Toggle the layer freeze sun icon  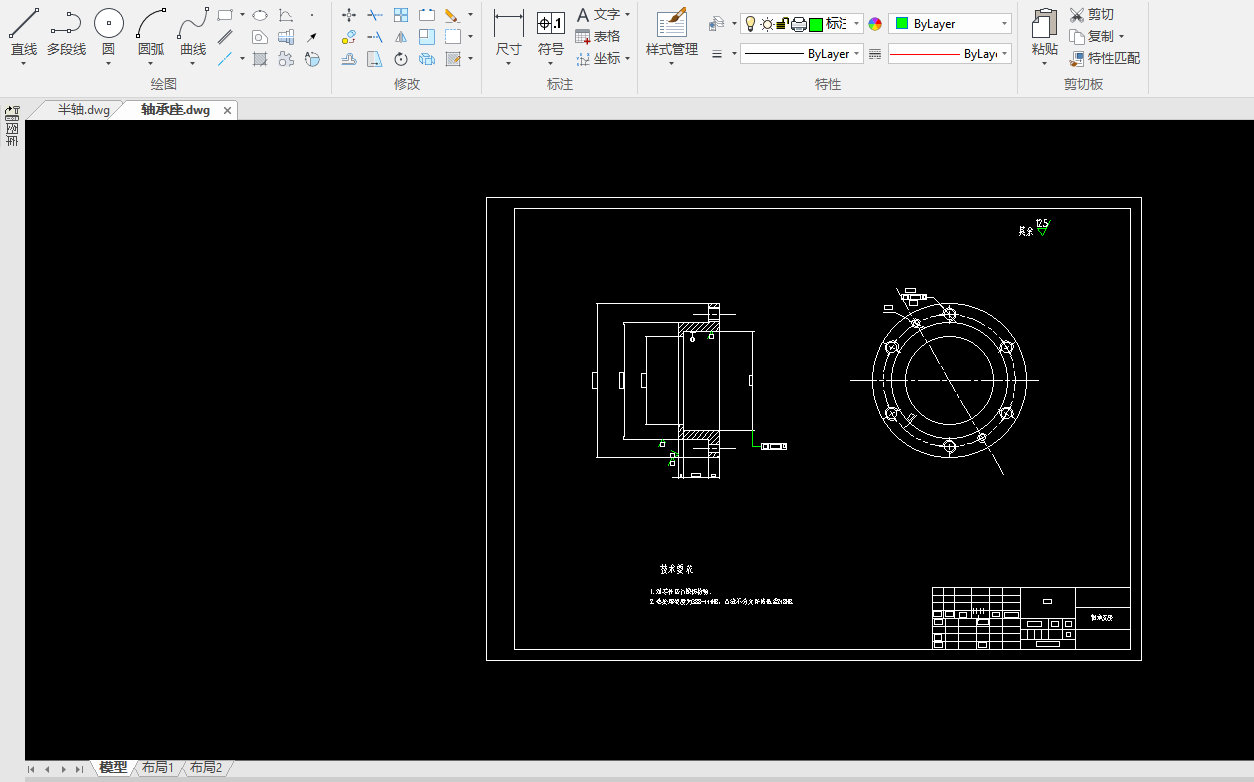click(x=766, y=24)
